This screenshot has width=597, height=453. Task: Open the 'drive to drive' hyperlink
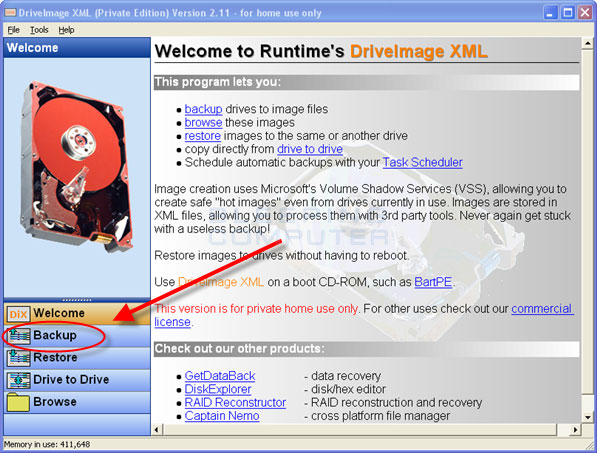pyautogui.click(x=310, y=149)
